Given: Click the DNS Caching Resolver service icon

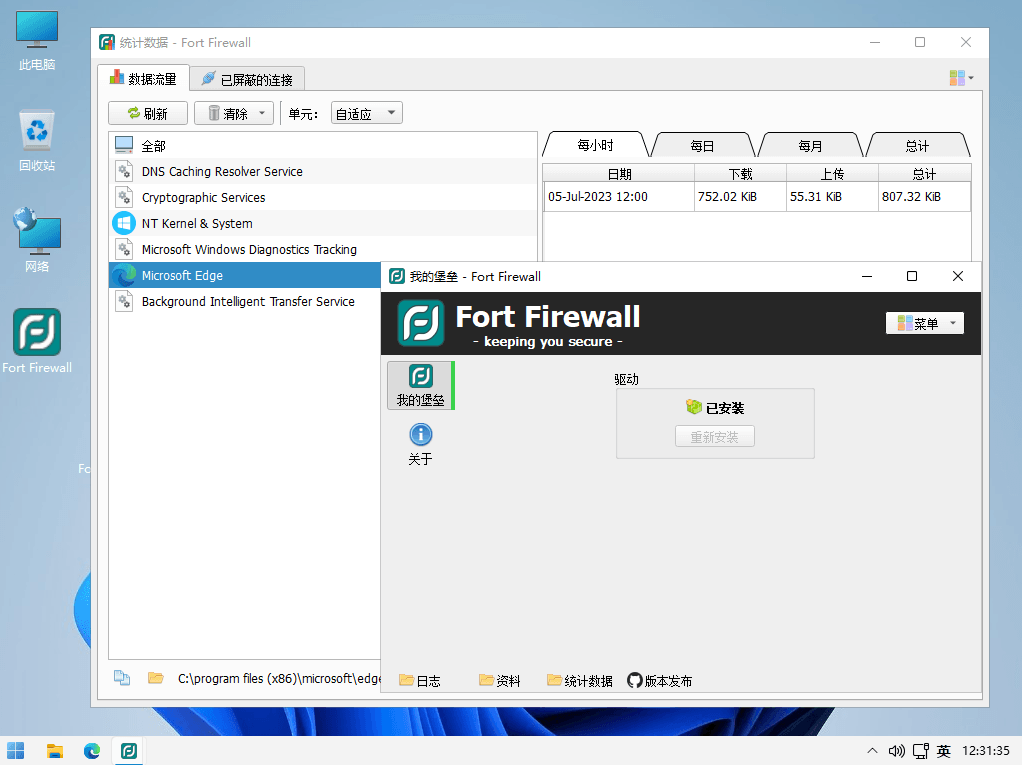Looking at the screenshot, I should pos(124,171).
